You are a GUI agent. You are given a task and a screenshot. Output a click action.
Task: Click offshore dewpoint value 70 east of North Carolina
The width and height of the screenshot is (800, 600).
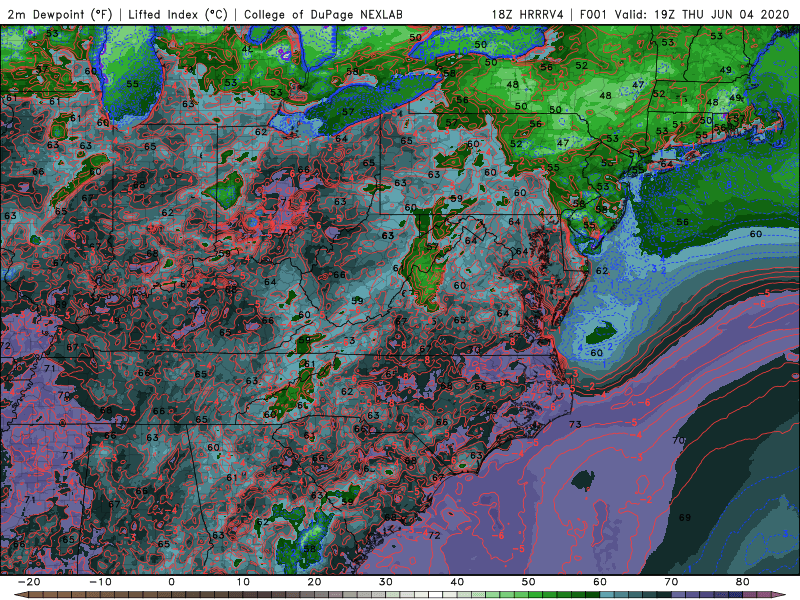[679, 440]
